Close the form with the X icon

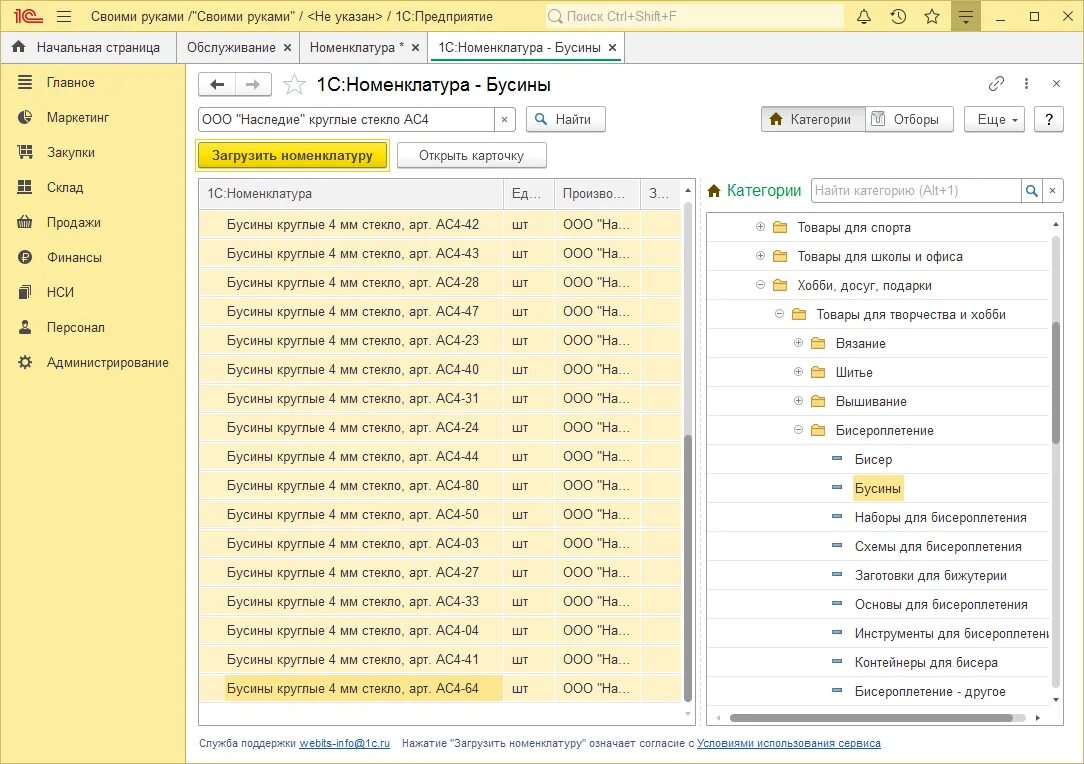[x=1056, y=84]
